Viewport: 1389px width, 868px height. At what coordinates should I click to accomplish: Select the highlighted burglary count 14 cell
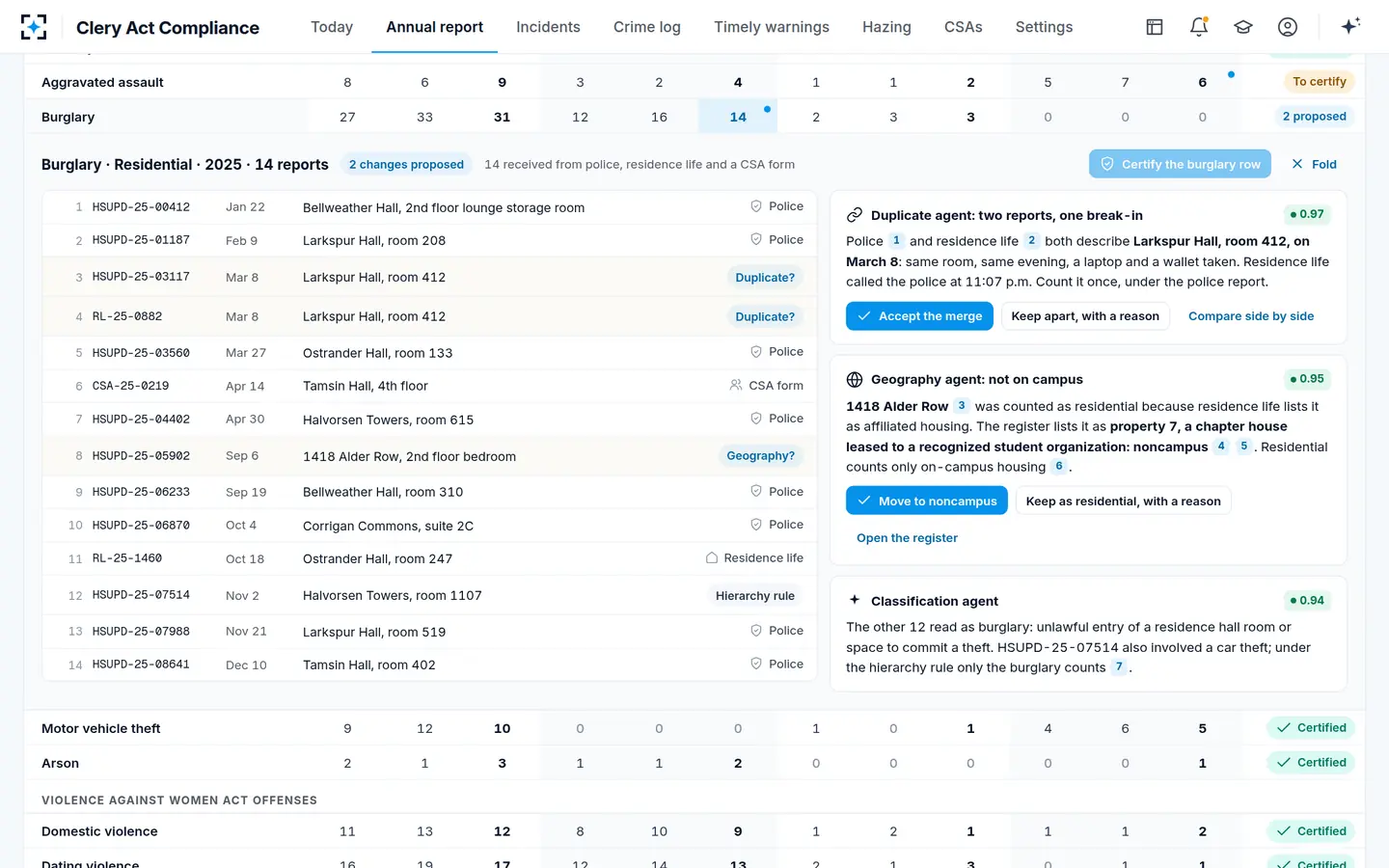click(x=737, y=117)
